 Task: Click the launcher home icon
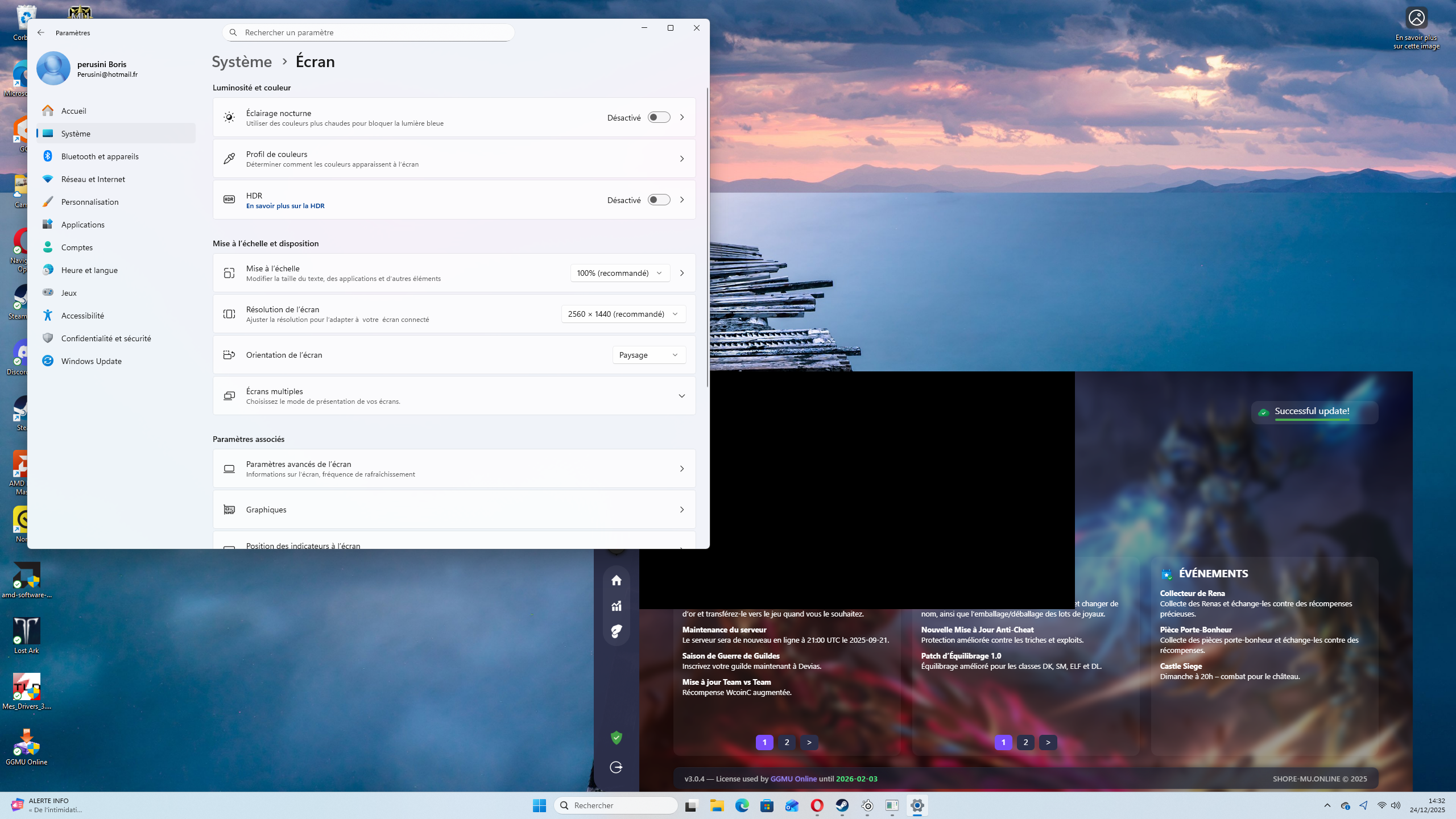(616, 580)
